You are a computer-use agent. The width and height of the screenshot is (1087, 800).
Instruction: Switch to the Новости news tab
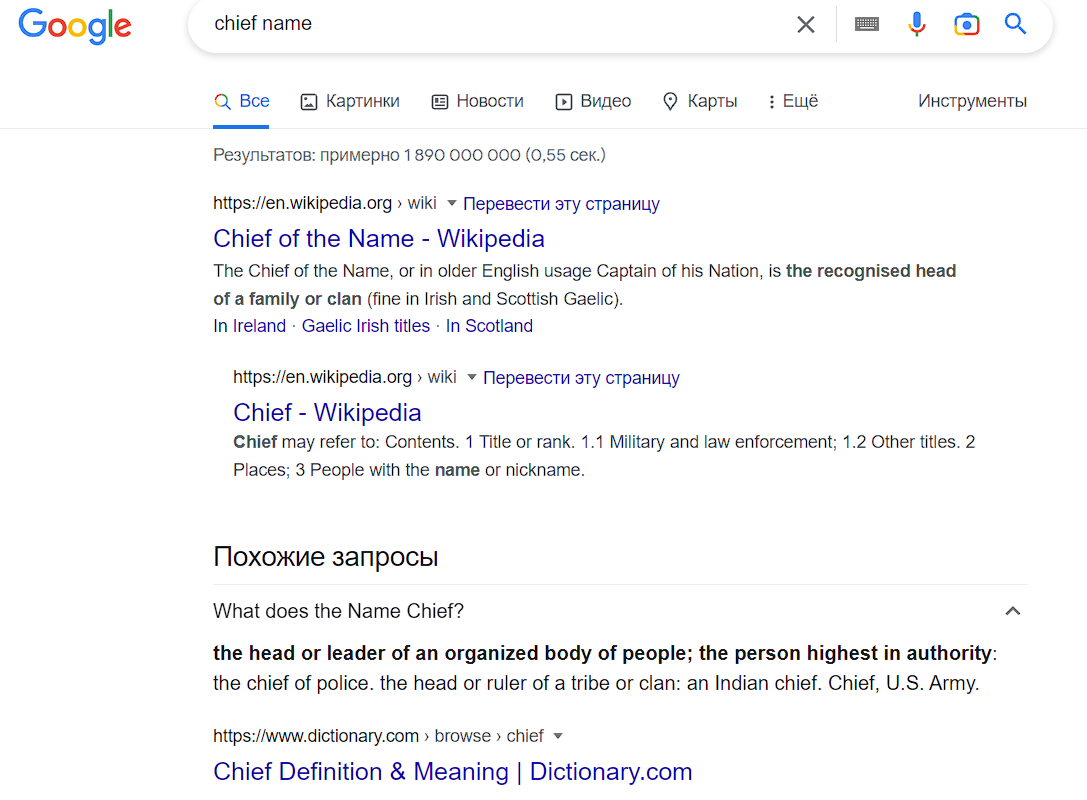click(x=478, y=101)
